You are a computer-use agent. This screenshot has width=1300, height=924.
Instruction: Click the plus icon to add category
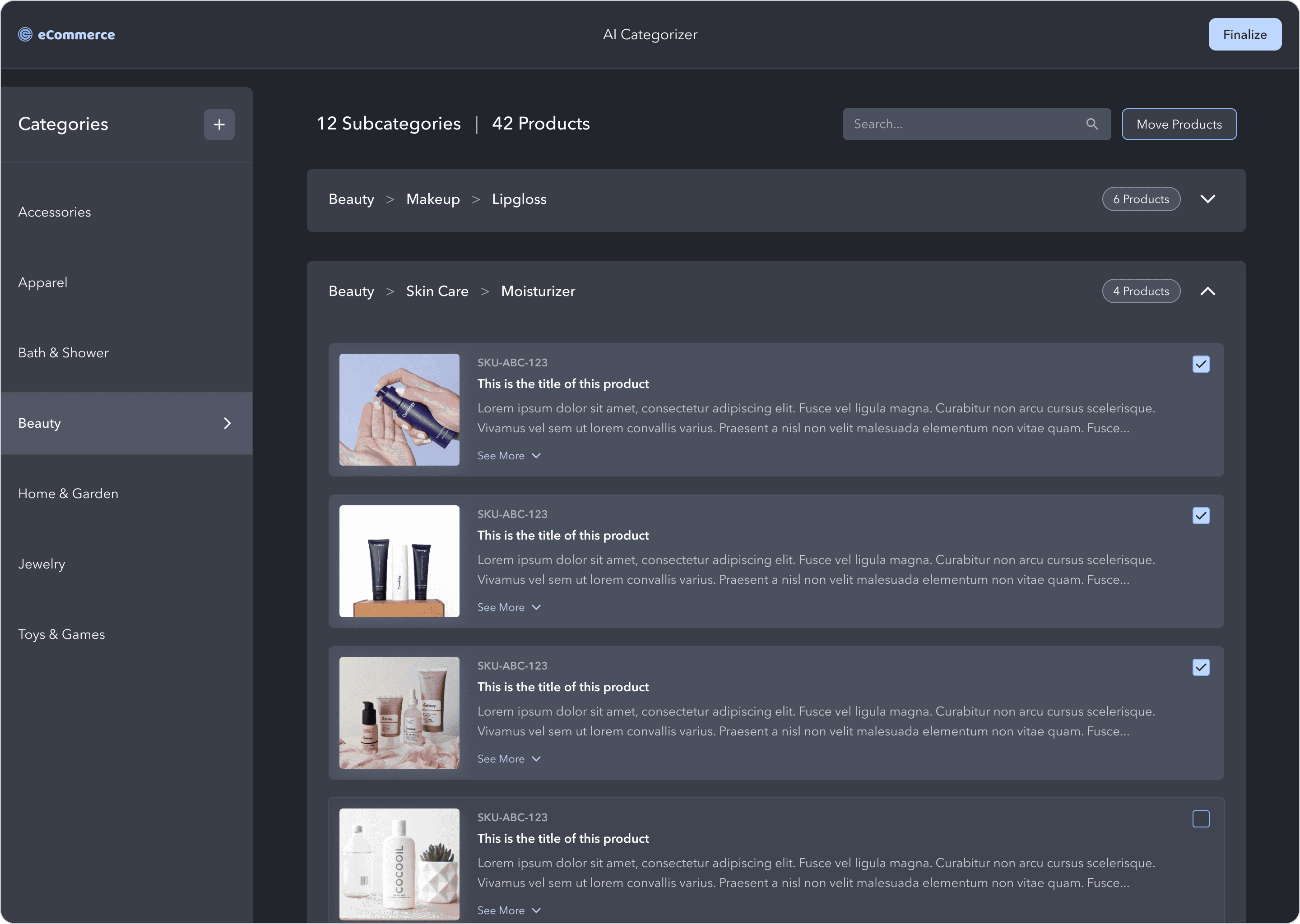219,125
